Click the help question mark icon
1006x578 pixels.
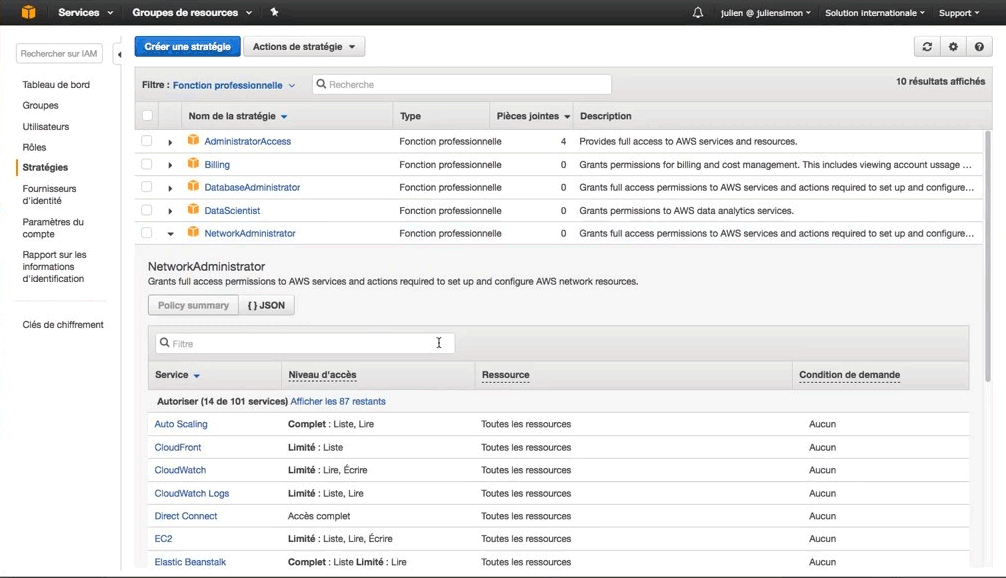pos(979,47)
